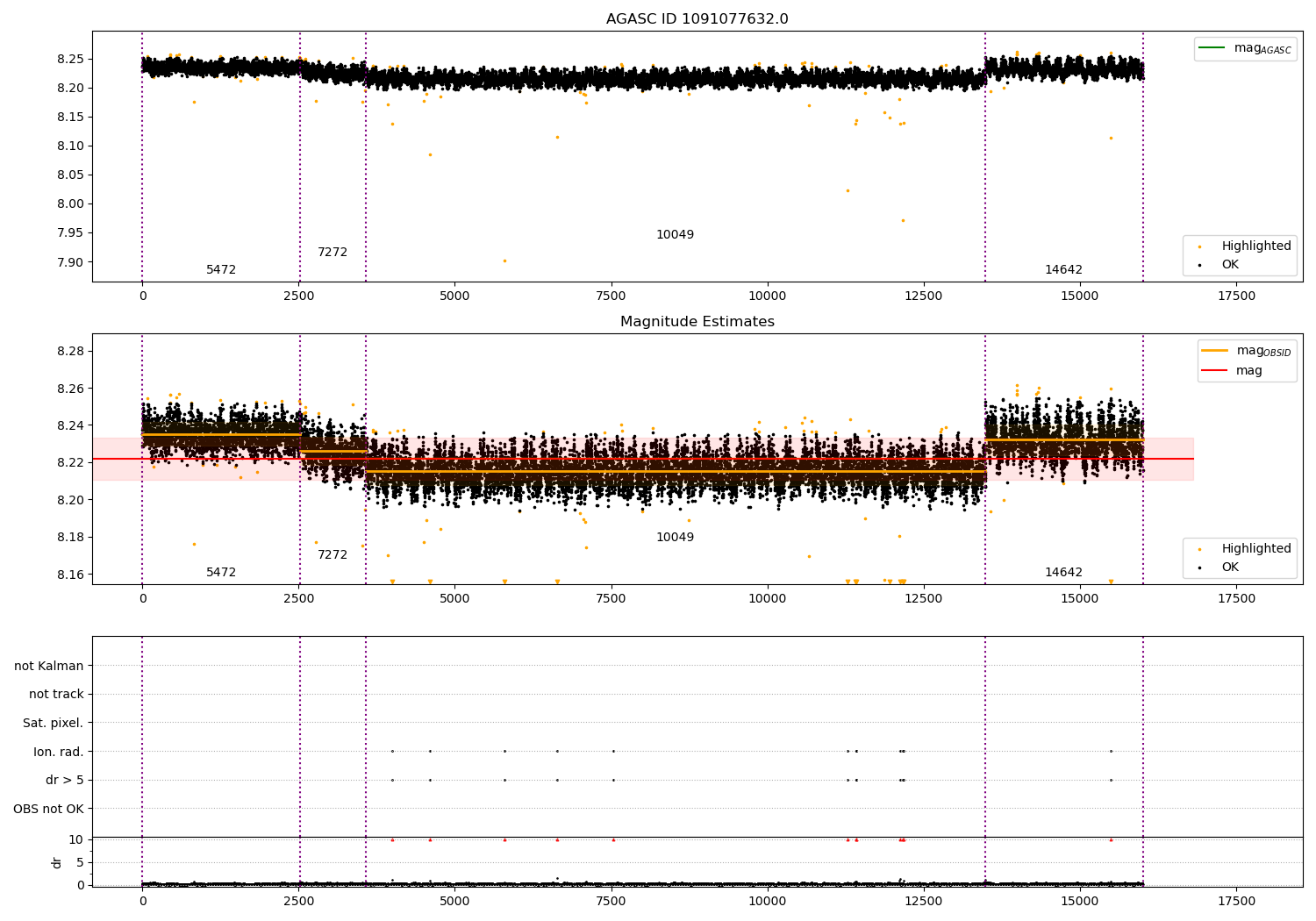Click the "Sat. pixel." flag label
Image resolution: width=1316 pixels, height=921 pixels.
tap(54, 724)
